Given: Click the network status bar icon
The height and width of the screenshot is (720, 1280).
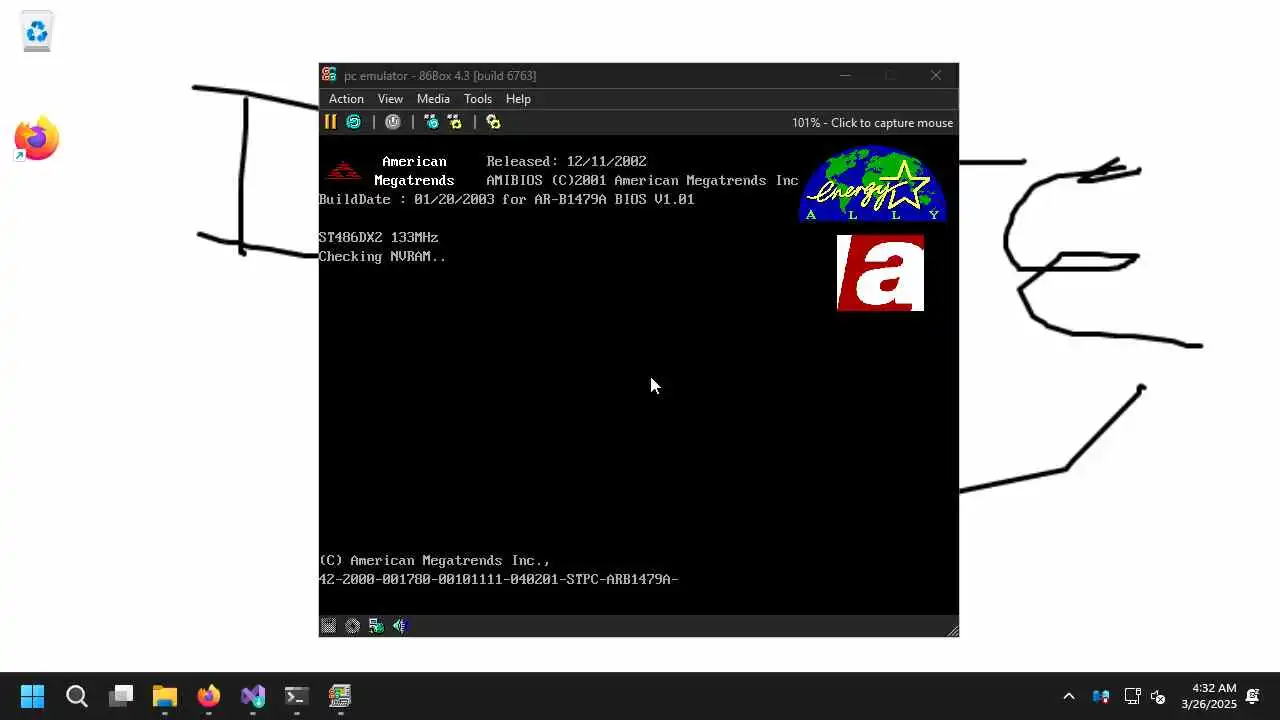Looking at the screenshot, I should point(376,626).
